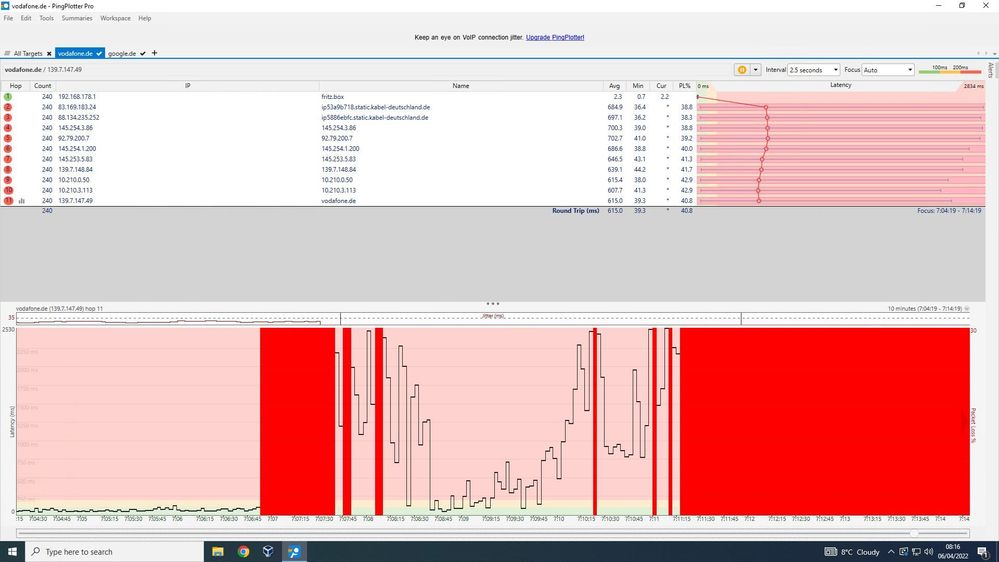Select the red hop 9 circle icon
The height and width of the screenshot is (562, 999).
(x=8, y=180)
